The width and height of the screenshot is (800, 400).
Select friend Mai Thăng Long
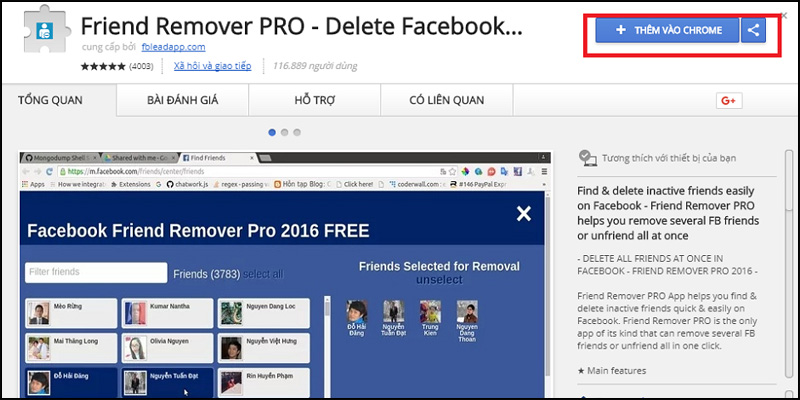71,348
